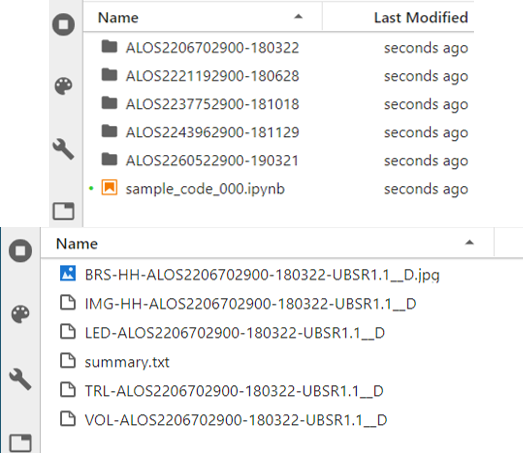Screen dimensions: 523x453
Task: Open Commands palette icon in bottom panel
Action: [x=21, y=314]
